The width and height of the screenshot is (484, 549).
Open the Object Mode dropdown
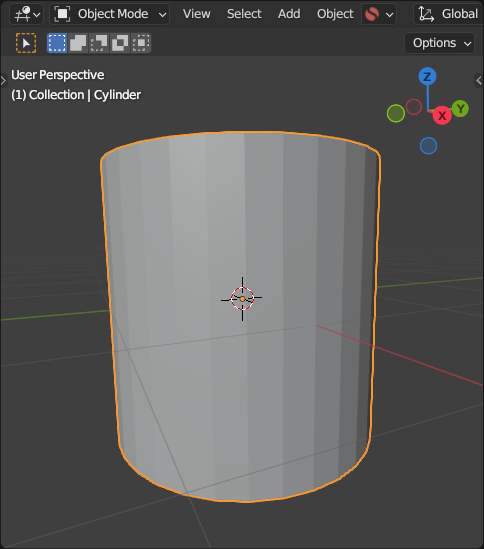[110, 14]
